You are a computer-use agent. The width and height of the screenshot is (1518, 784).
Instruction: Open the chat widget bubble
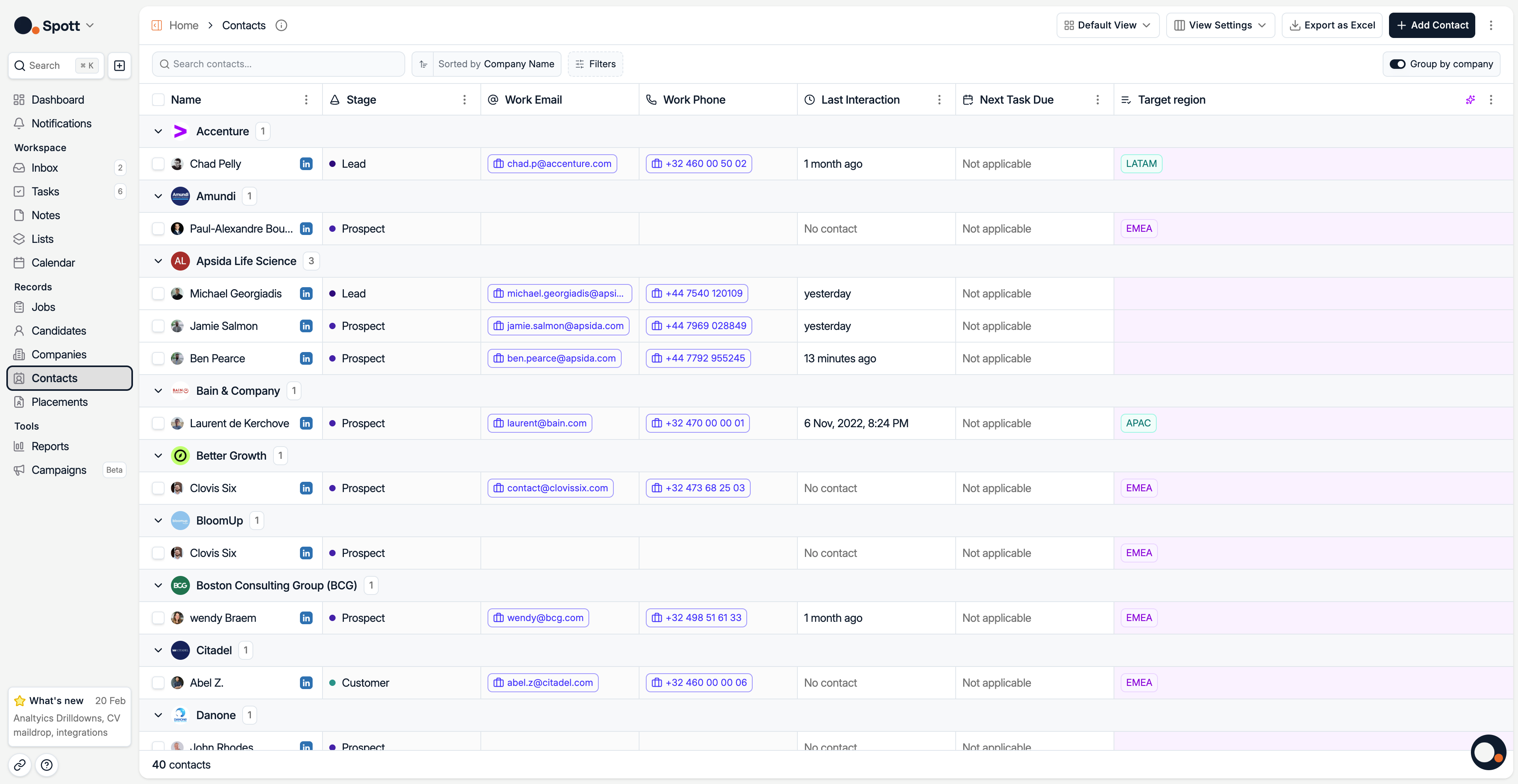pos(1488,752)
